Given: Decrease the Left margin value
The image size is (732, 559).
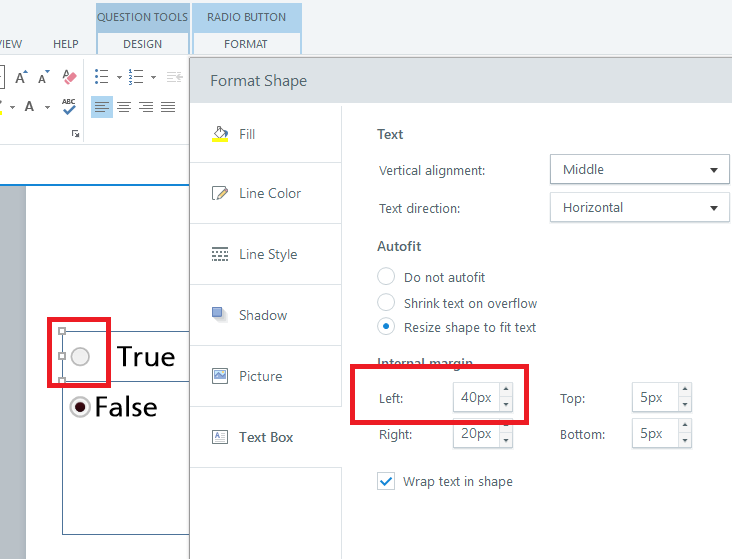Looking at the screenshot, I should click(x=506, y=404).
